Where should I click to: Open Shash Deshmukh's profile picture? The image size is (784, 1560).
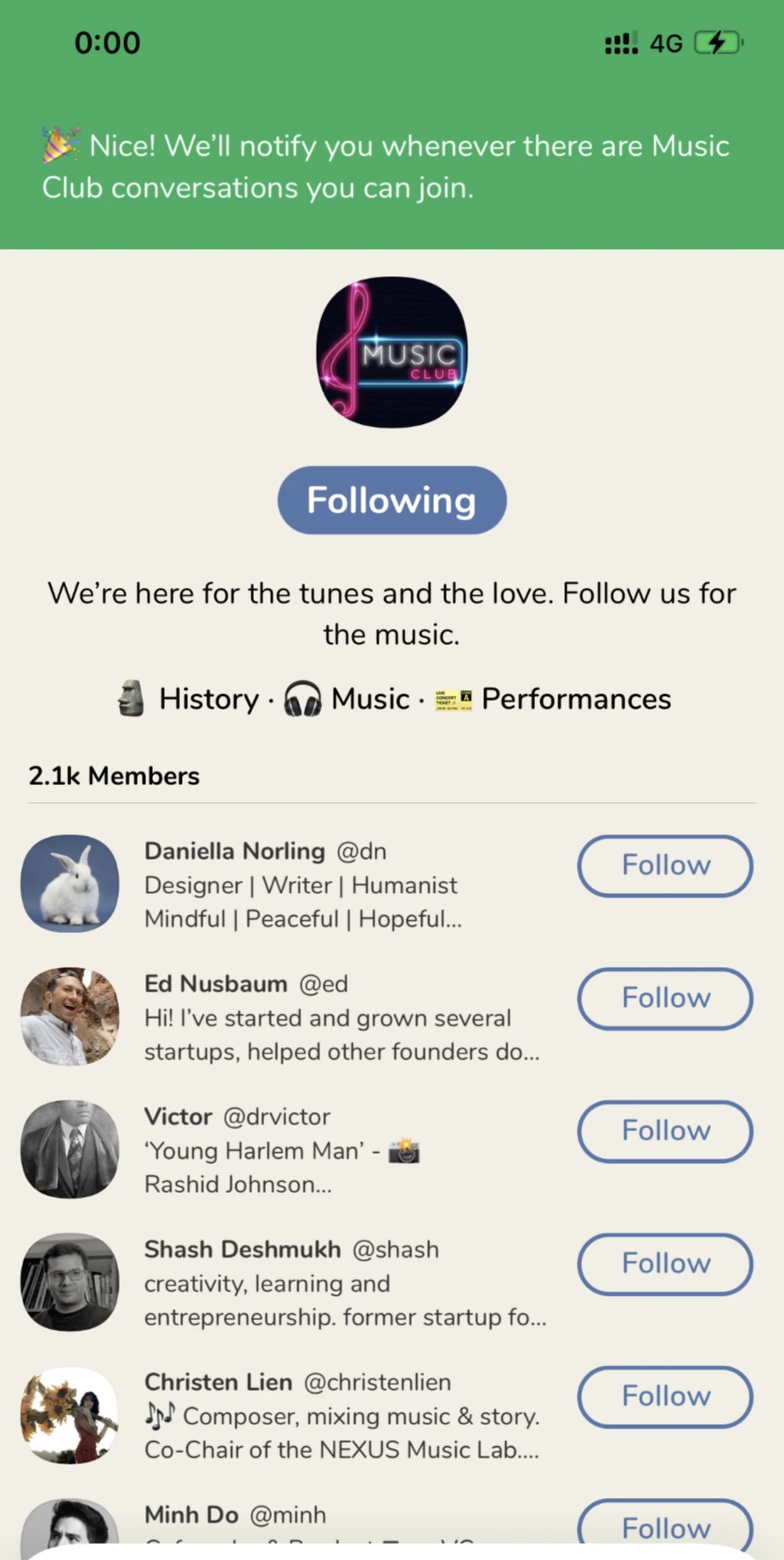tap(70, 1281)
